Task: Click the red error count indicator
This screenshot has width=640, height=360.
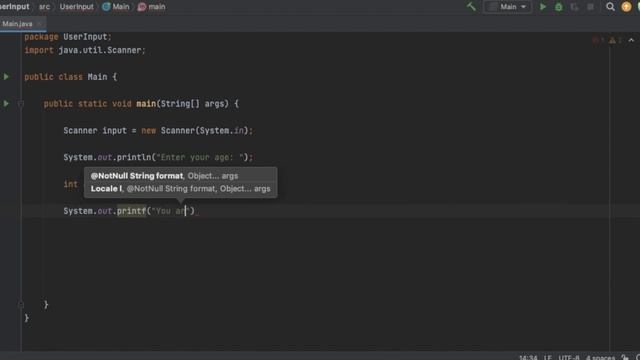Action: click(598, 40)
